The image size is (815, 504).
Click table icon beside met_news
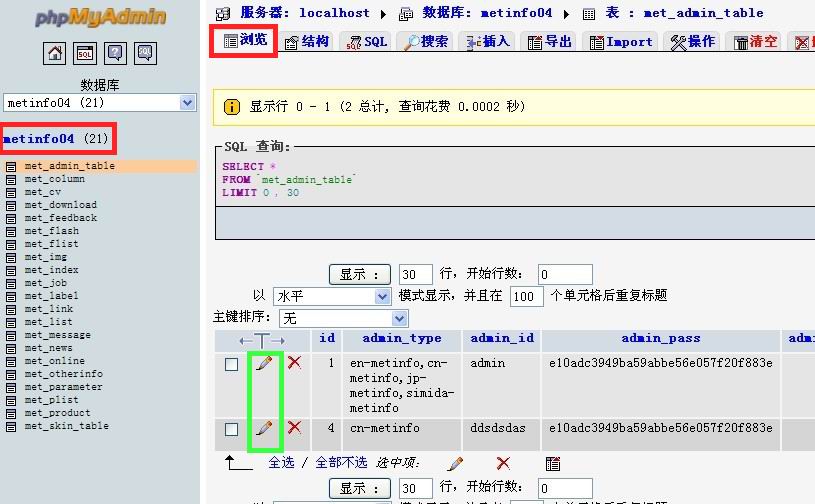coord(11,349)
